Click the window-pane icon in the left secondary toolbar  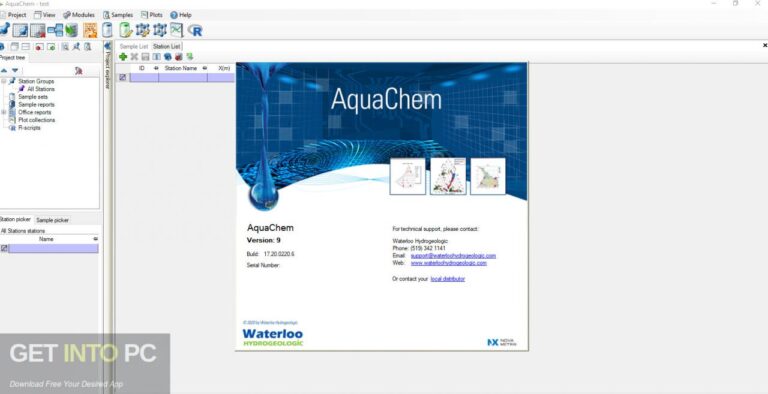tap(14, 47)
